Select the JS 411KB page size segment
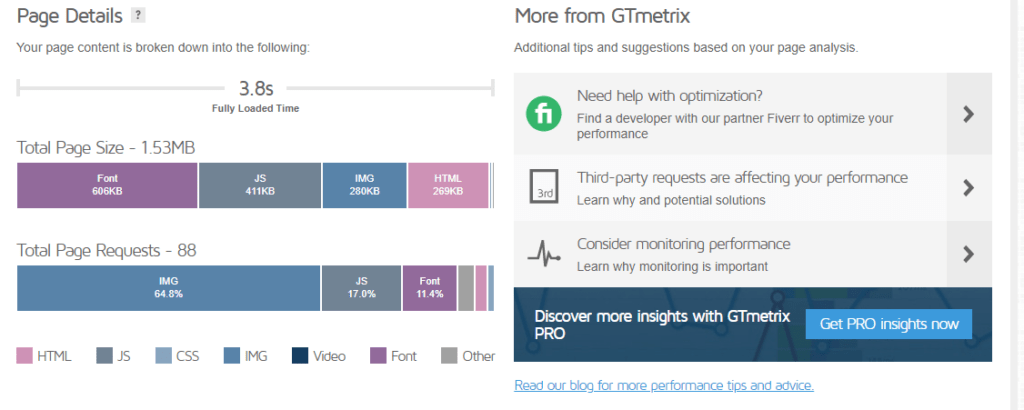This screenshot has width=1024, height=410. tap(260, 185)
